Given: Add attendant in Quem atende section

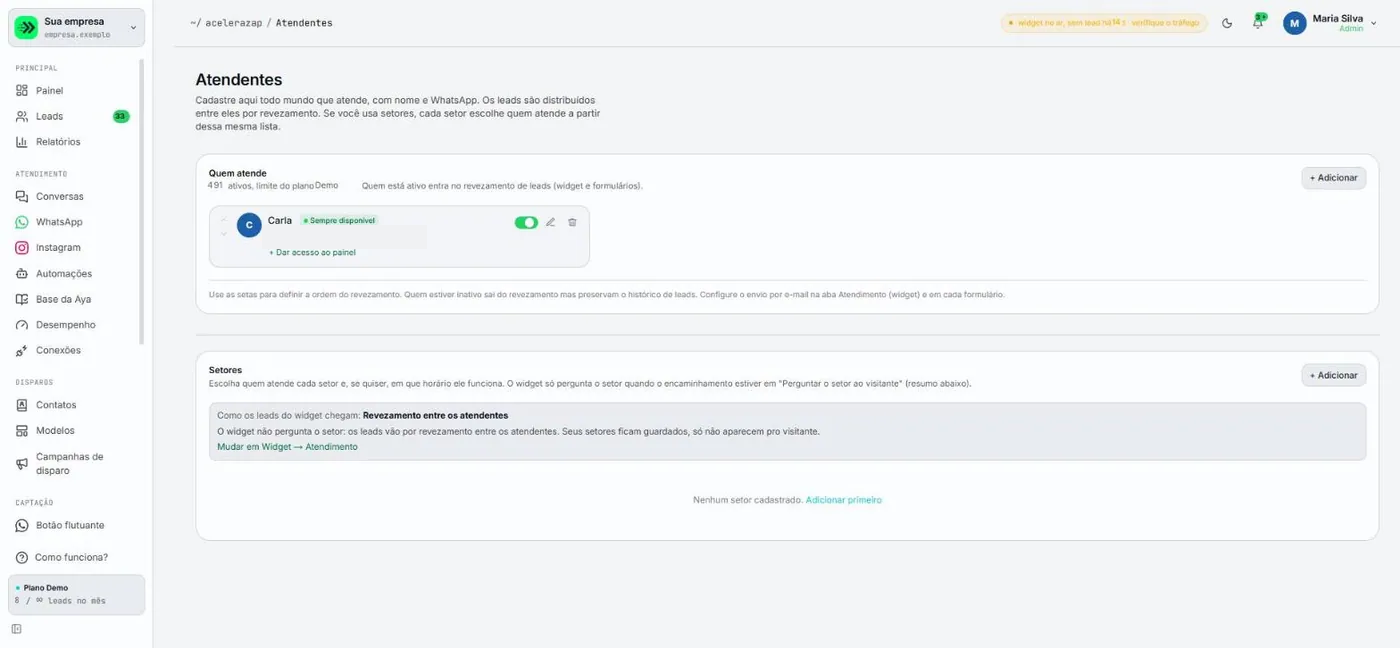Looking at the screenshot, I should pyautogui.click(x=1333, y=178).
